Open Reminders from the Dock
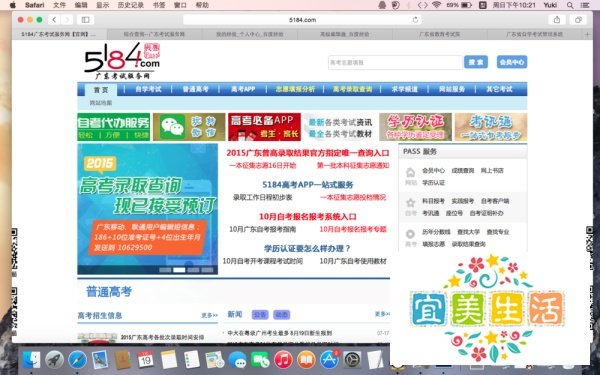The width and height of the screenshot is (600, 375). 191,360
